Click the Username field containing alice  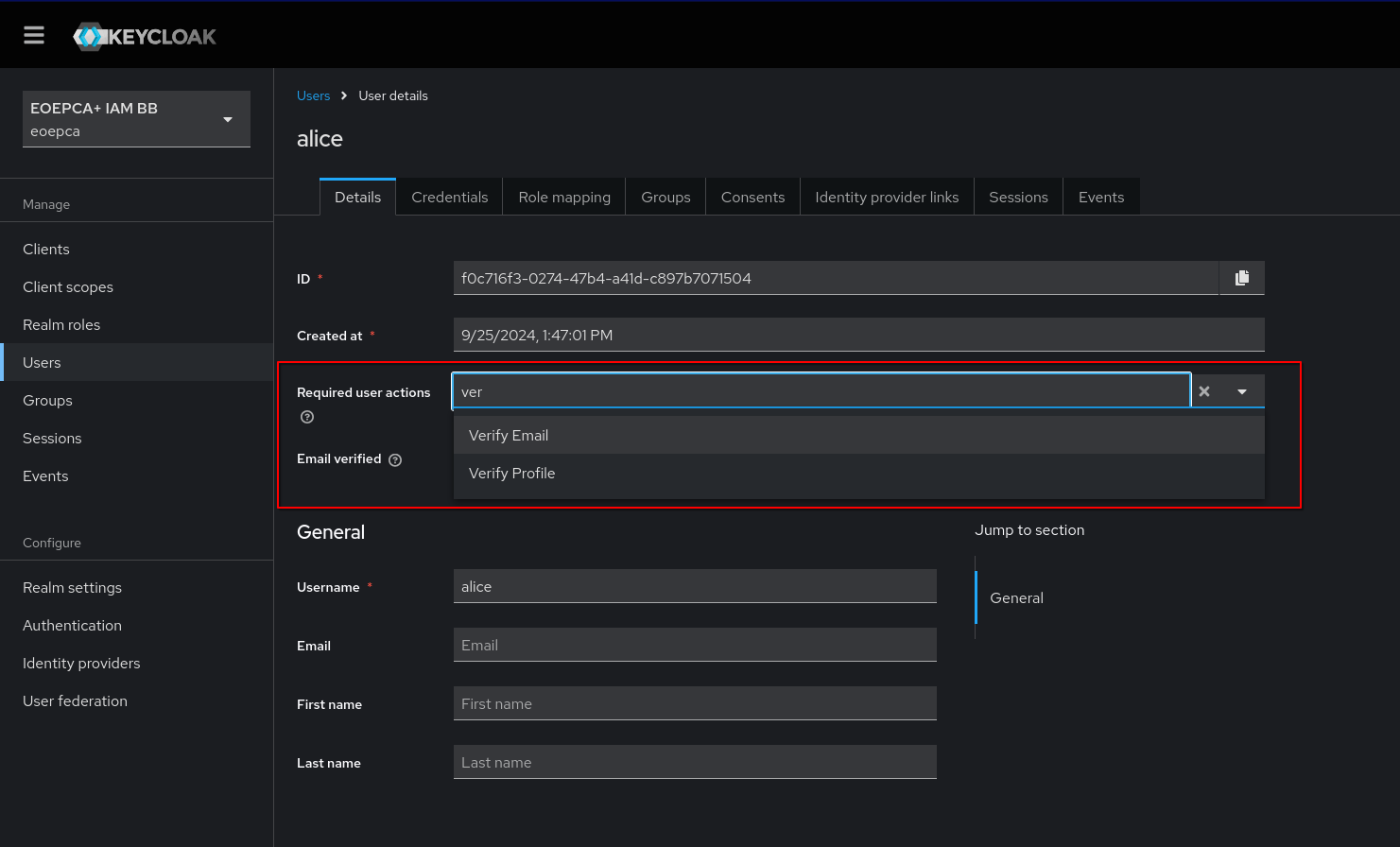[x=695, y=586]
